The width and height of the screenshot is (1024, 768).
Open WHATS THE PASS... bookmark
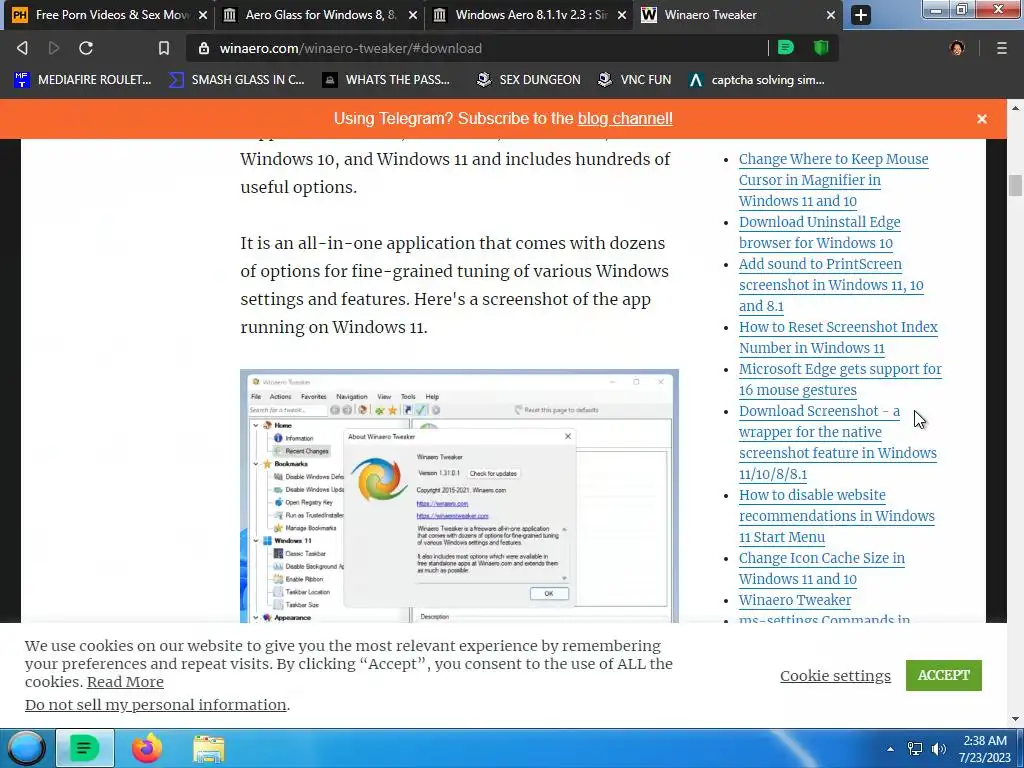[386, 80]
